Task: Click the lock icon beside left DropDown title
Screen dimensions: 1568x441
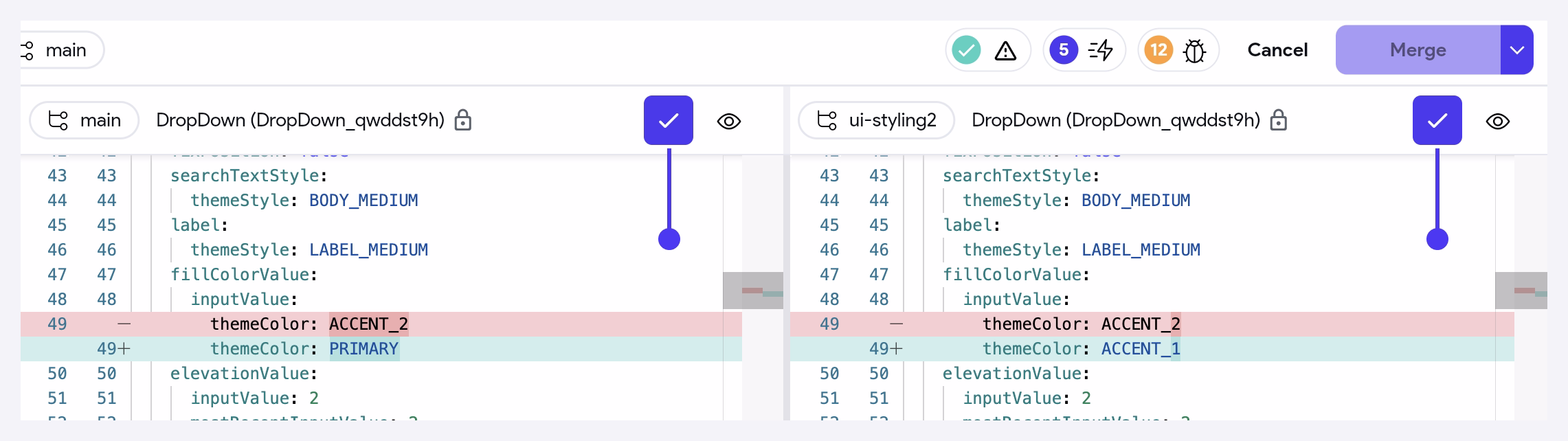Action: [x=463, y=120]
